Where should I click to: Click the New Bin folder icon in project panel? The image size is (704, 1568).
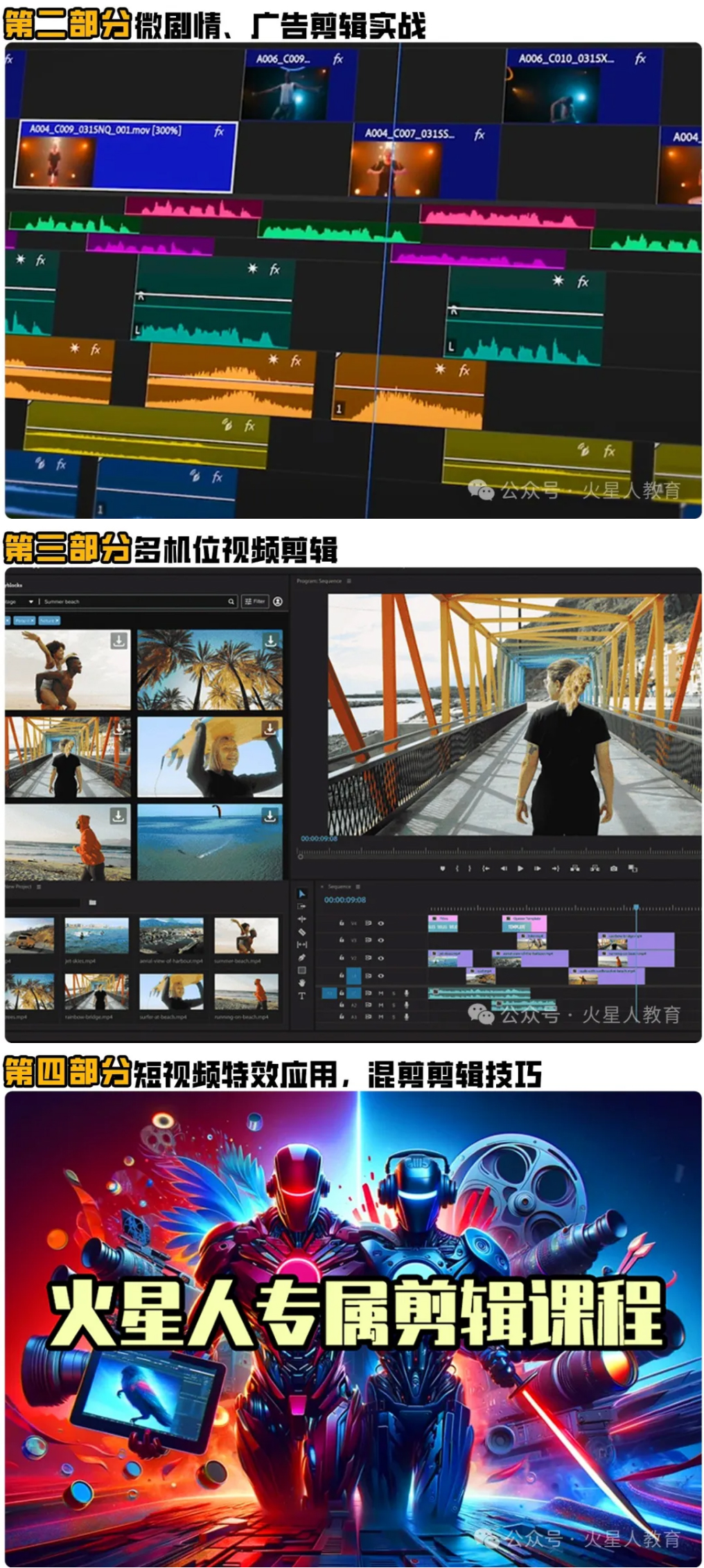(92, 902)
